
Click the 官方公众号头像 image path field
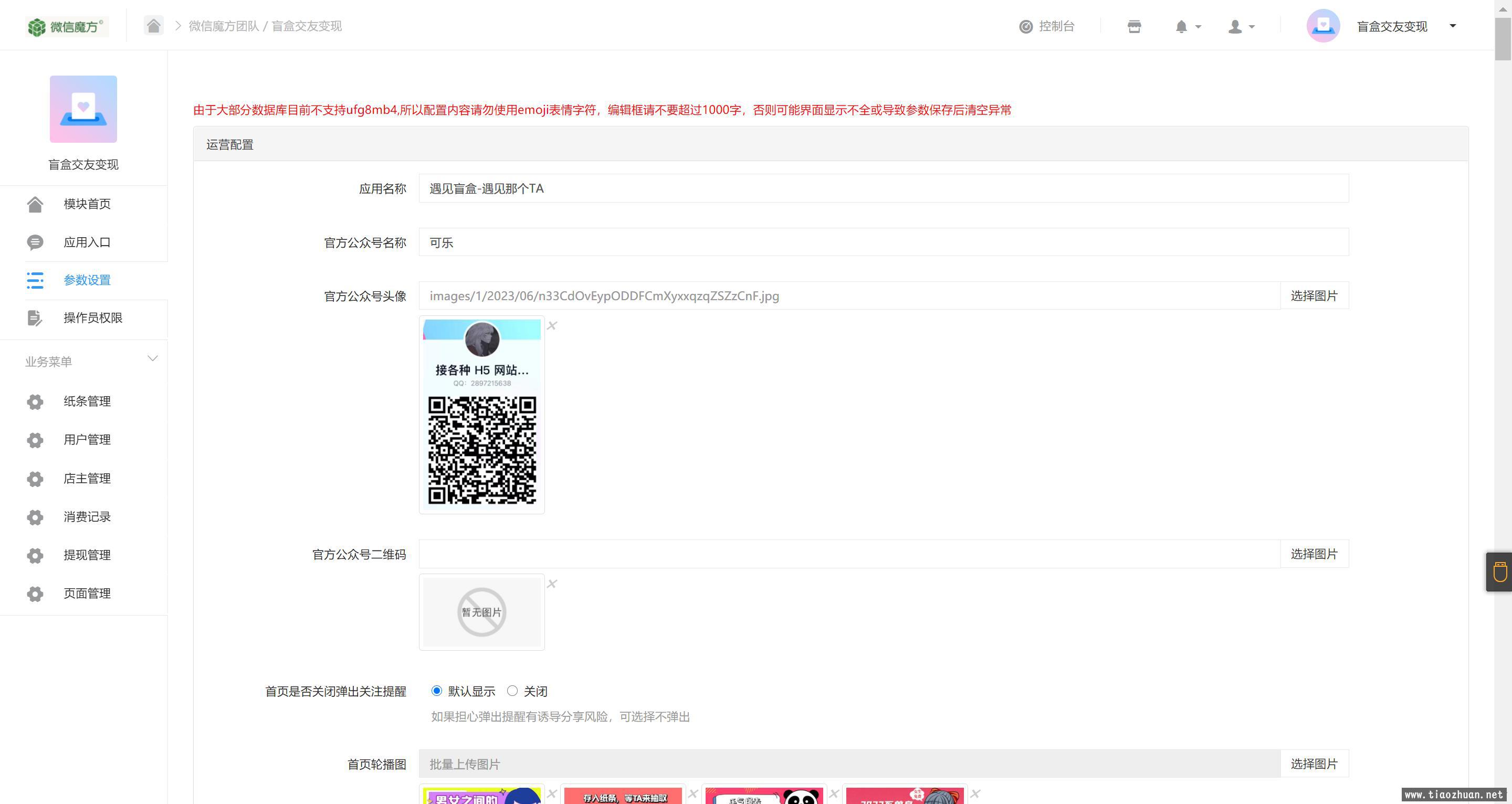pyautogui.click(x=849, y=296)
